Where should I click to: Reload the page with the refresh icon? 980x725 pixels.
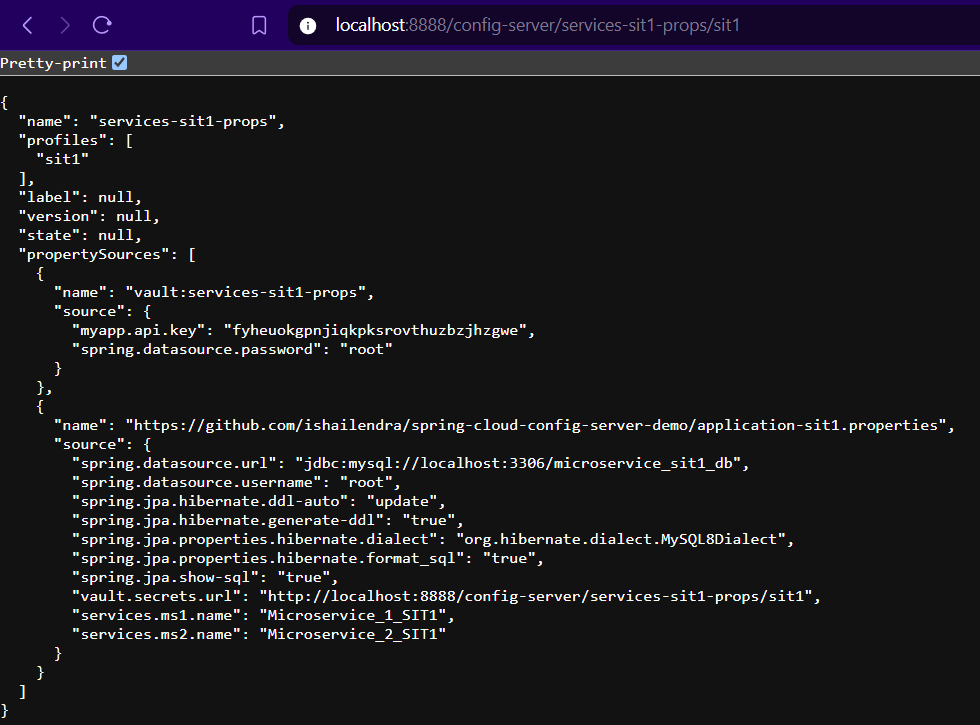pos(102,25)
